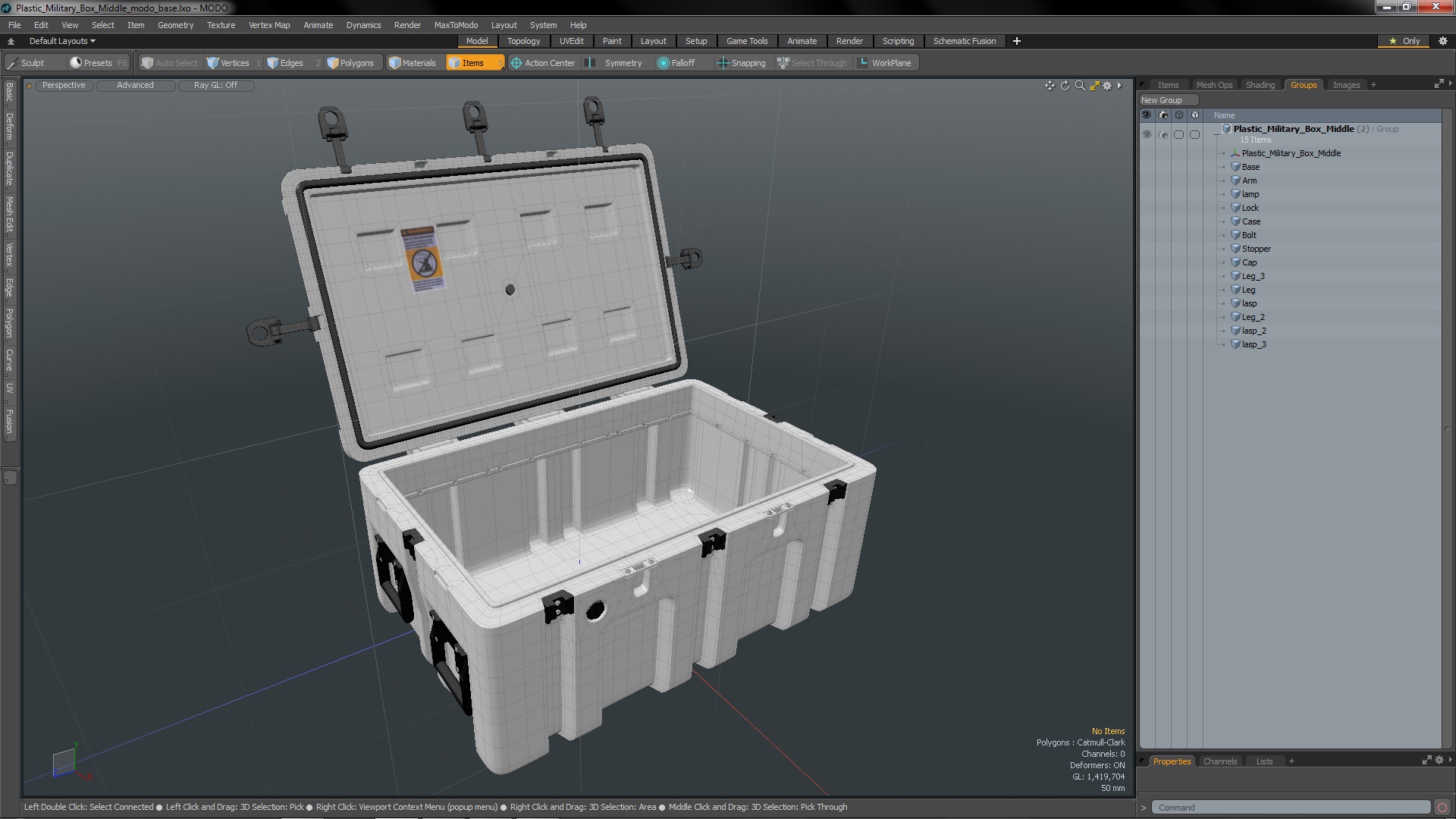Screen dimensions: 1456x819
Task: Click the New Group button
Action: pos(1168,100)
